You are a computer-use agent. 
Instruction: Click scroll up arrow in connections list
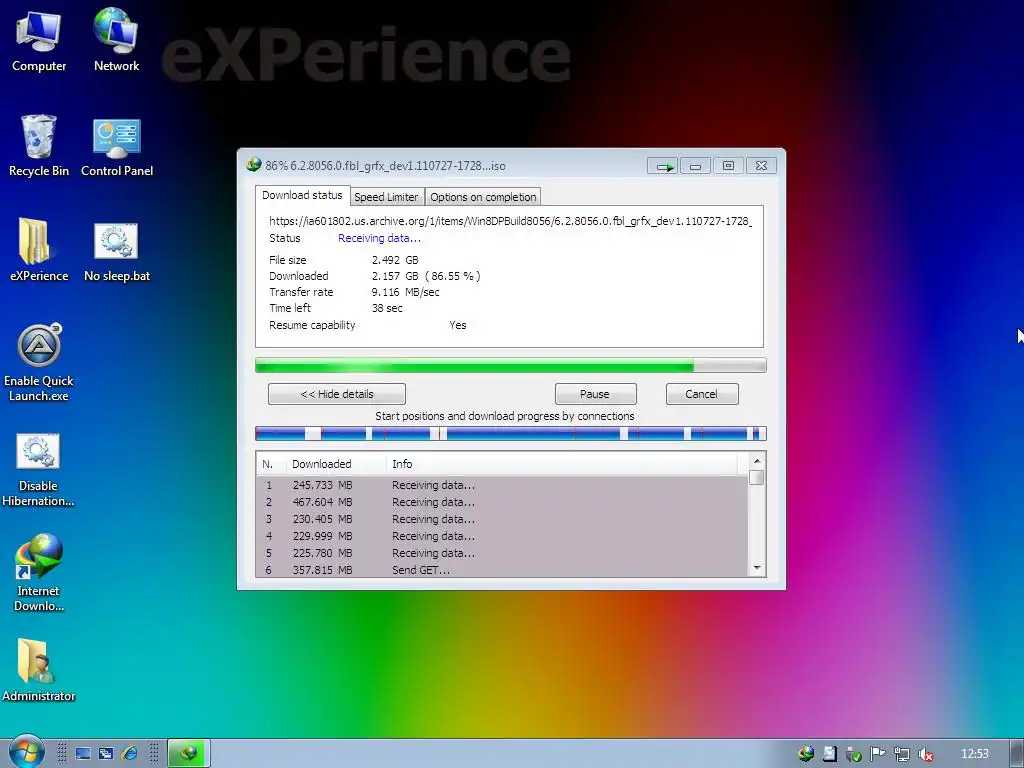[757, 461]
